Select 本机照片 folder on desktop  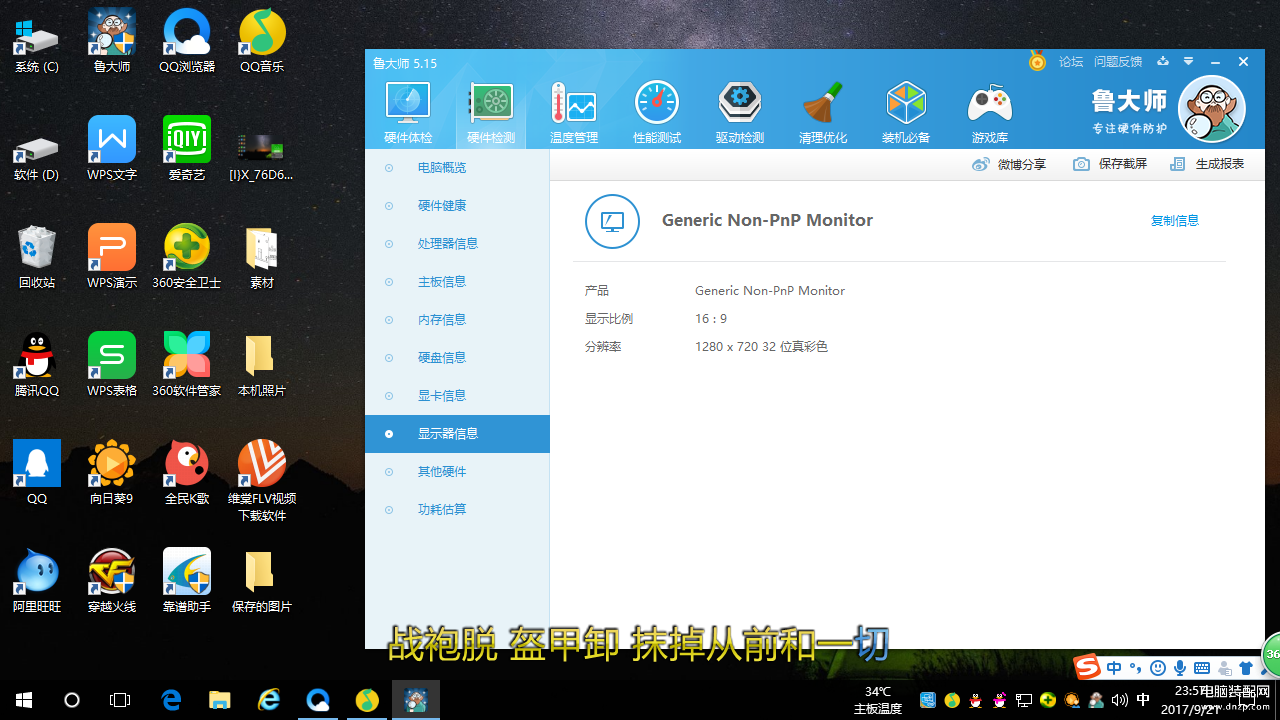click(262, 366)
